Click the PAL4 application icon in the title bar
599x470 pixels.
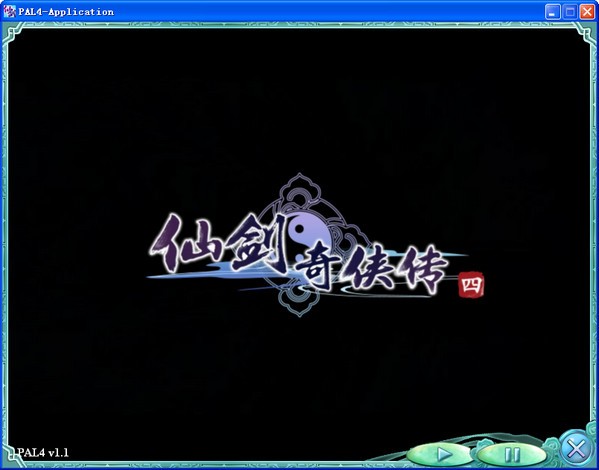point(10,11)
